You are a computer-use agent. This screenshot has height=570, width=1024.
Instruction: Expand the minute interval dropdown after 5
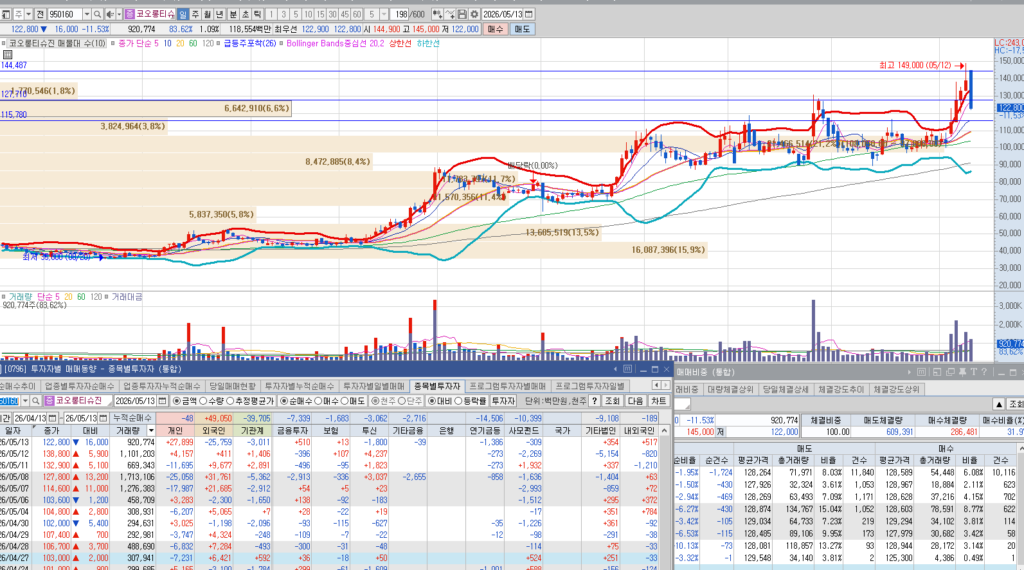point(384,14)
